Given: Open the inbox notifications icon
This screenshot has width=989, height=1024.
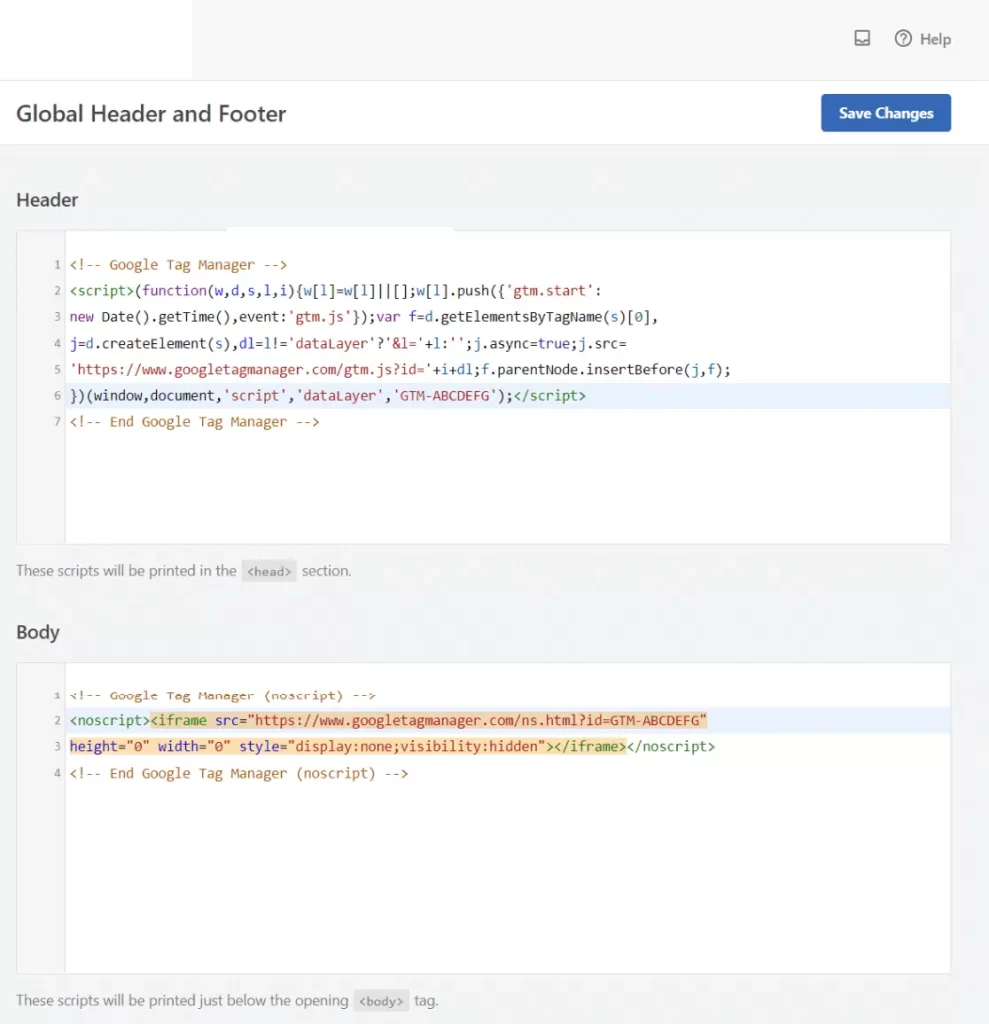Looking at the screenshot, I should [862, 38].
